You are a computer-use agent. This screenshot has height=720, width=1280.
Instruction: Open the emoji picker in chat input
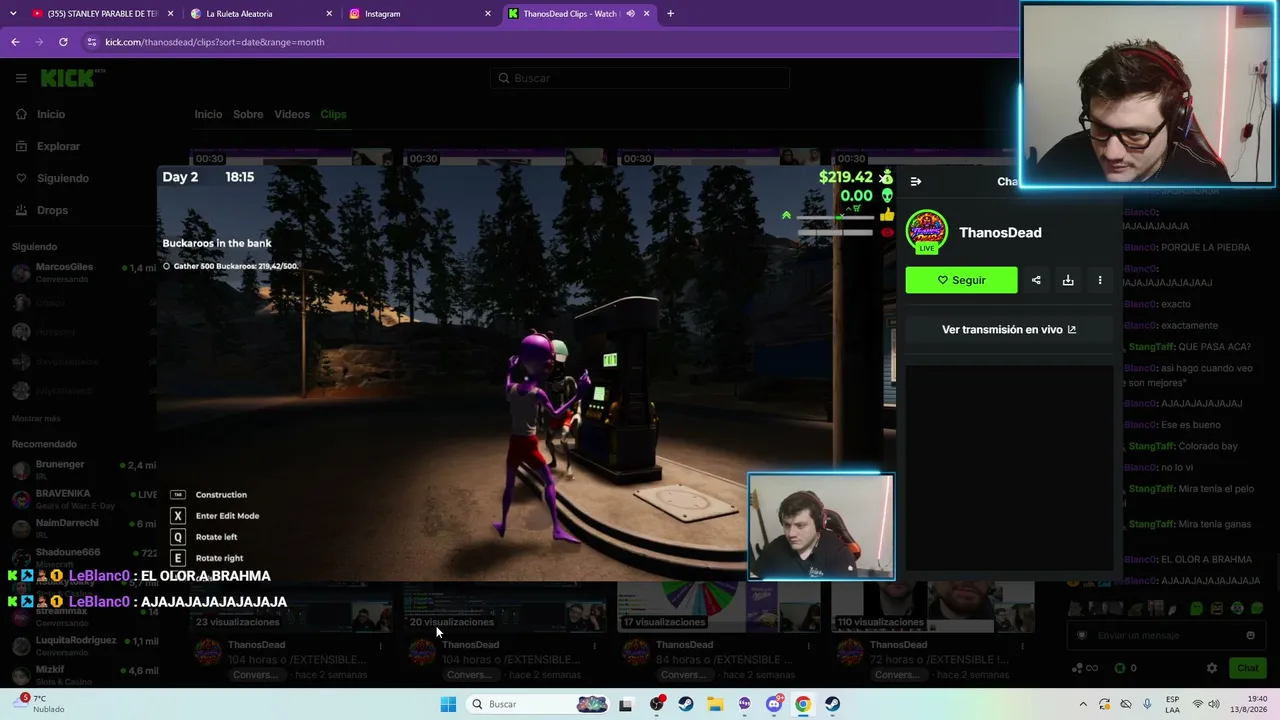pyautogui.click(x=1250, y=635)
